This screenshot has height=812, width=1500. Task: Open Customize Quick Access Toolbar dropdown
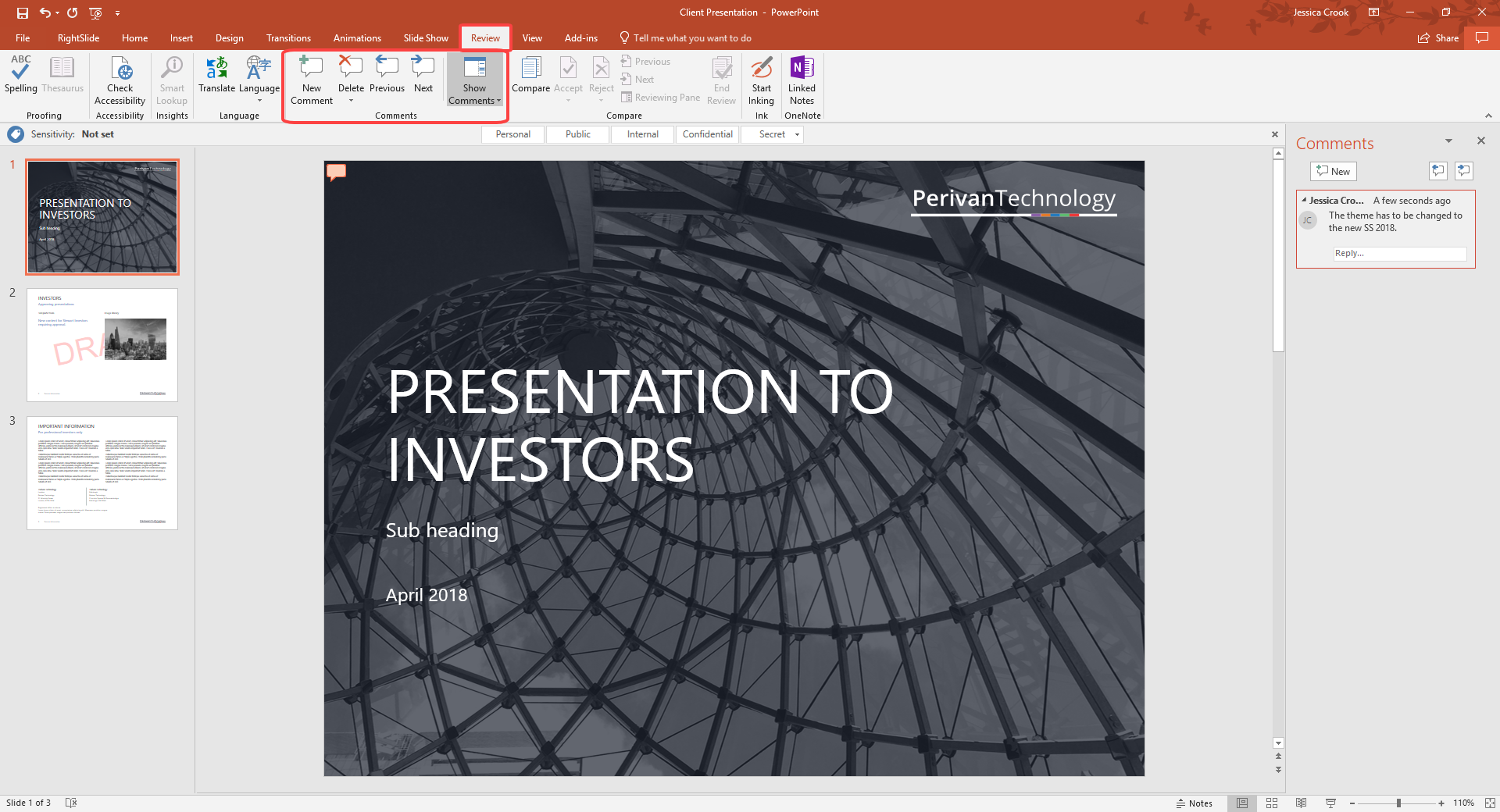coord(118,12)
